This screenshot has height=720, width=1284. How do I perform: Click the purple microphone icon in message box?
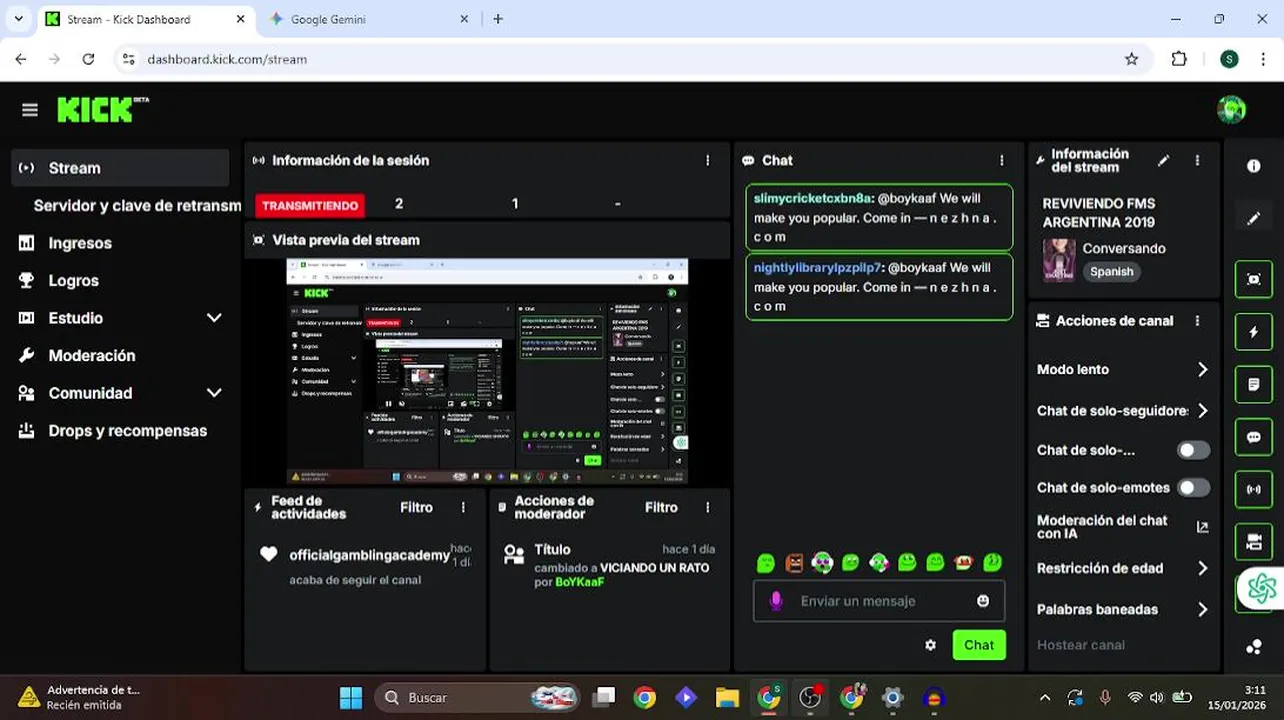[x=775, y=601]
